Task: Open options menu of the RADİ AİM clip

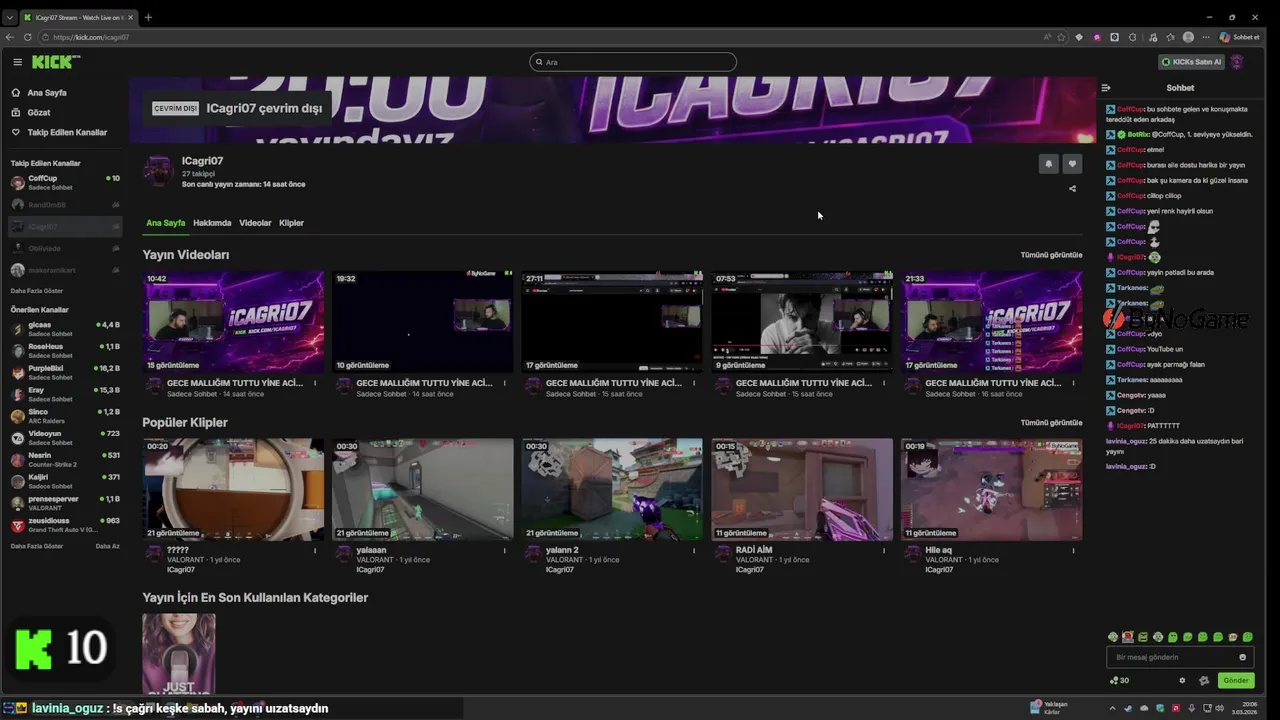Action: click(884, 551)
